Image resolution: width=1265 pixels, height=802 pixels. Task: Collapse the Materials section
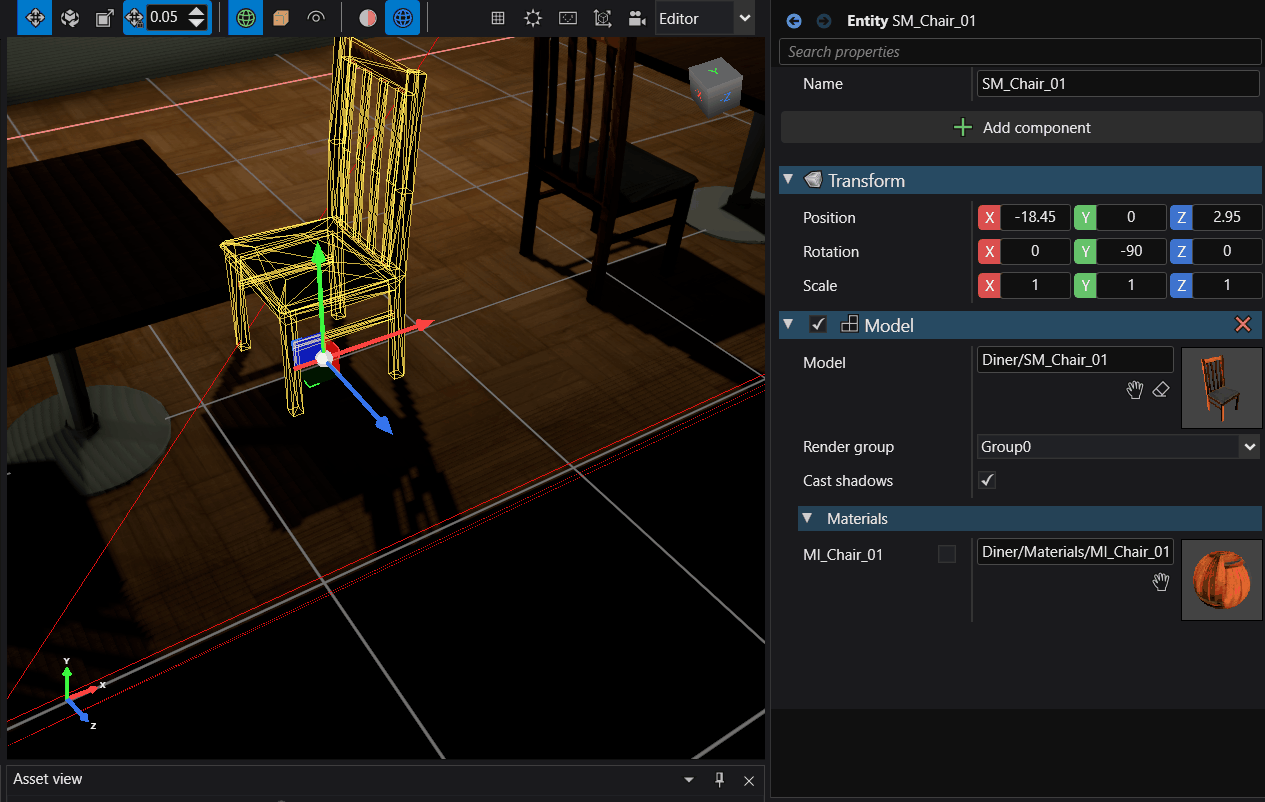coord(808,519)
